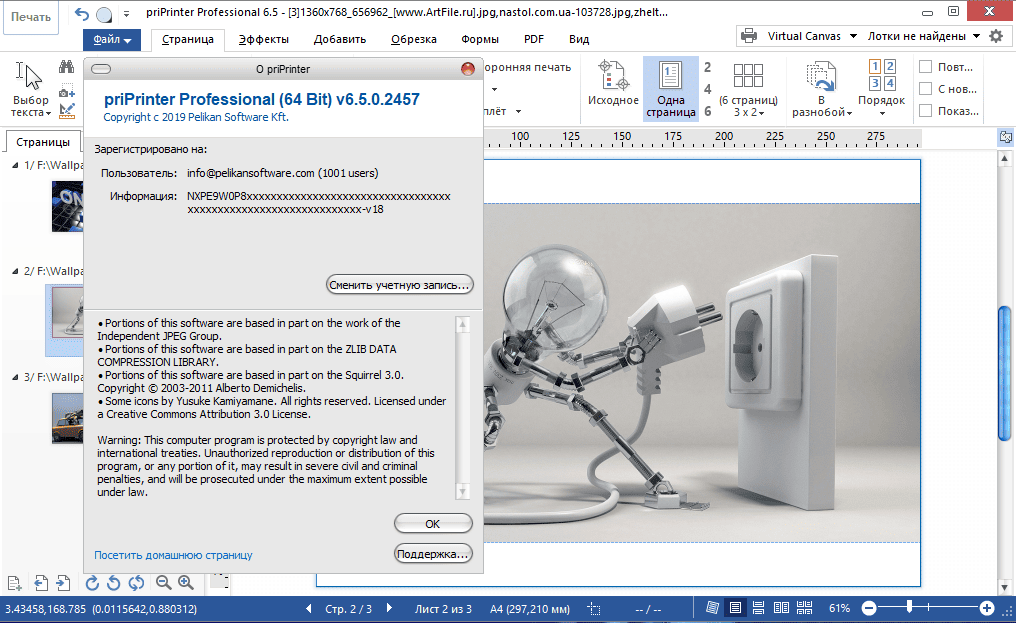The height and width of the screenshot is (623, 1016).
Task: Click the crop marks icon in status bar
Action: pyautogui.click(x=594, y=609)
